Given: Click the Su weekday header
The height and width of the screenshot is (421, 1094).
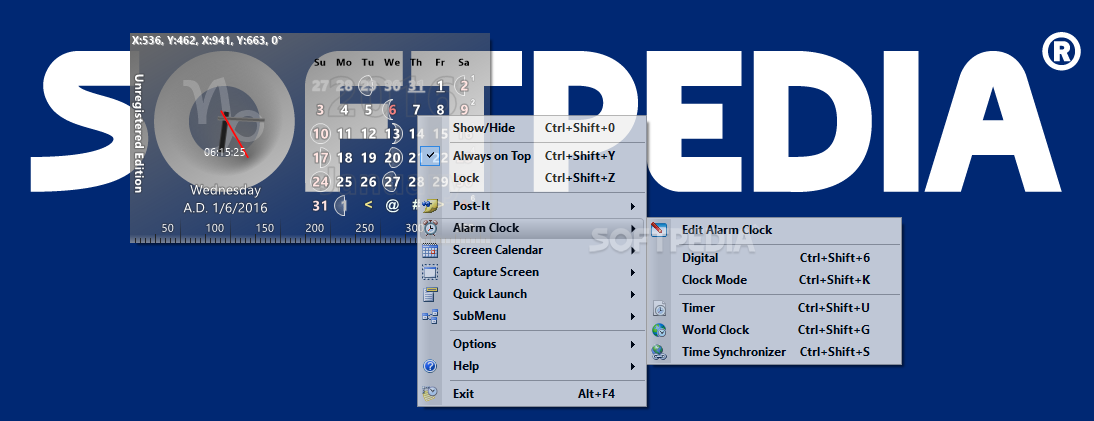Looking at the screenshot, I should coord(320,62).
